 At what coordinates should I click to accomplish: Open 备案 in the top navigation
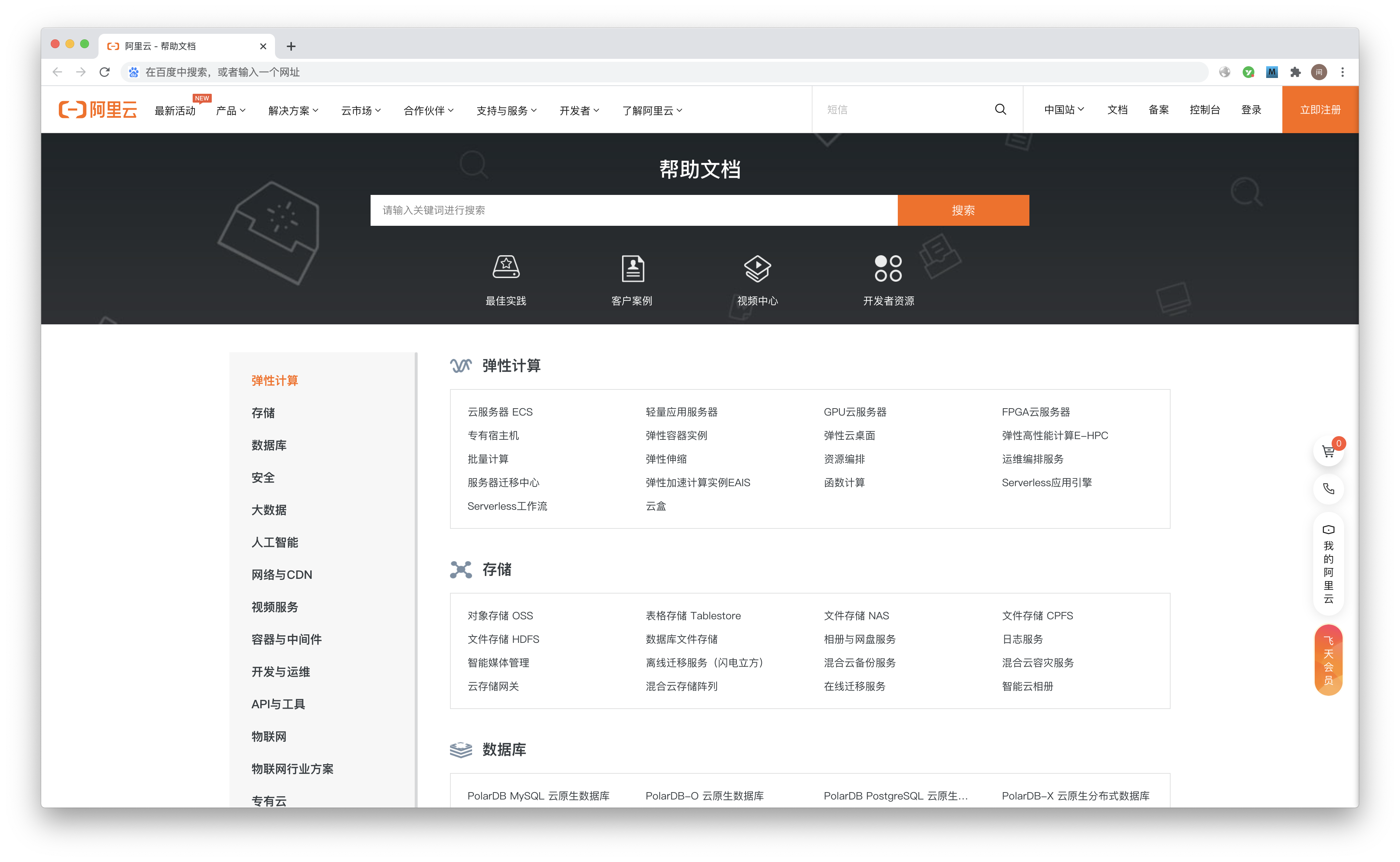point(1158,110)
